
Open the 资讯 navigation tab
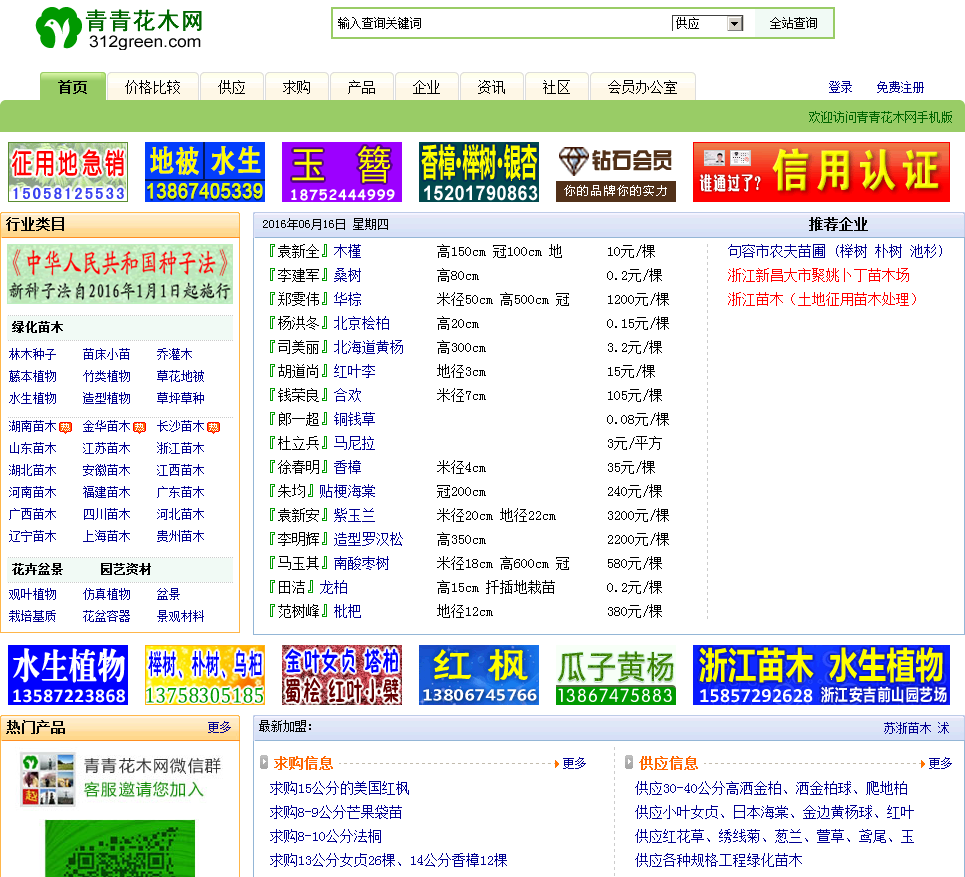491,87
